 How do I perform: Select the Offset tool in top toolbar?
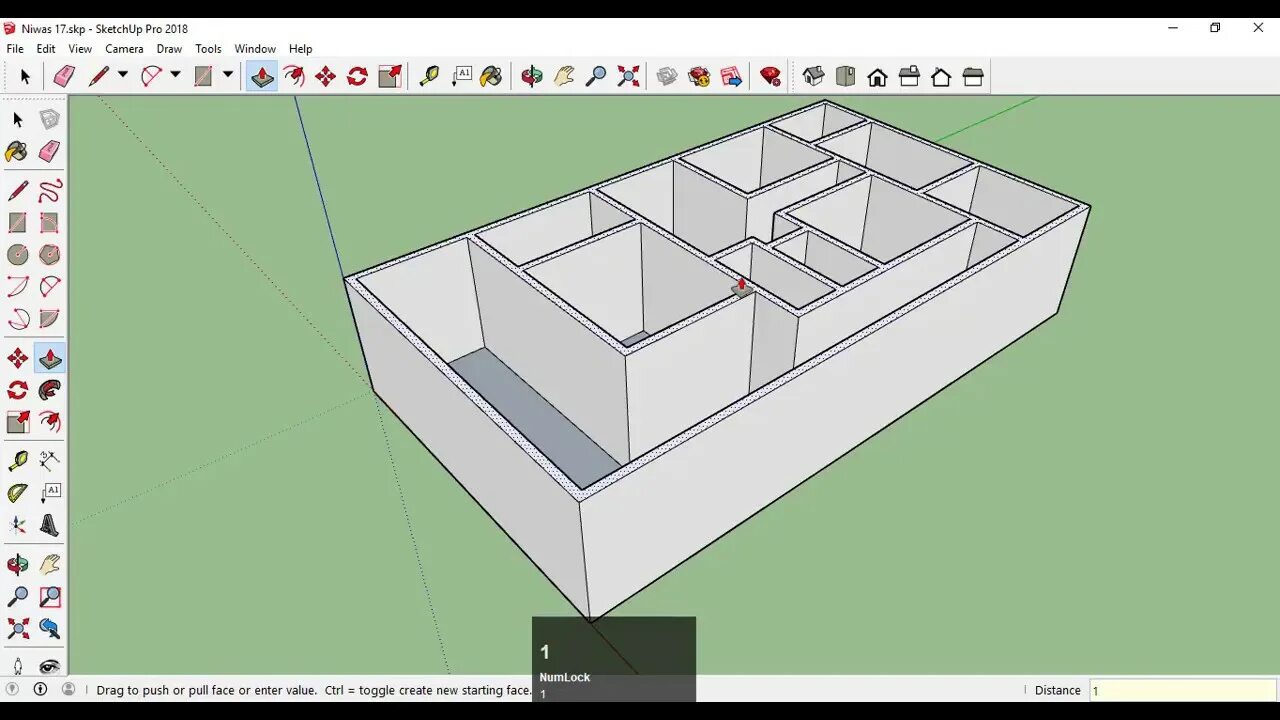tap(294, 77)
